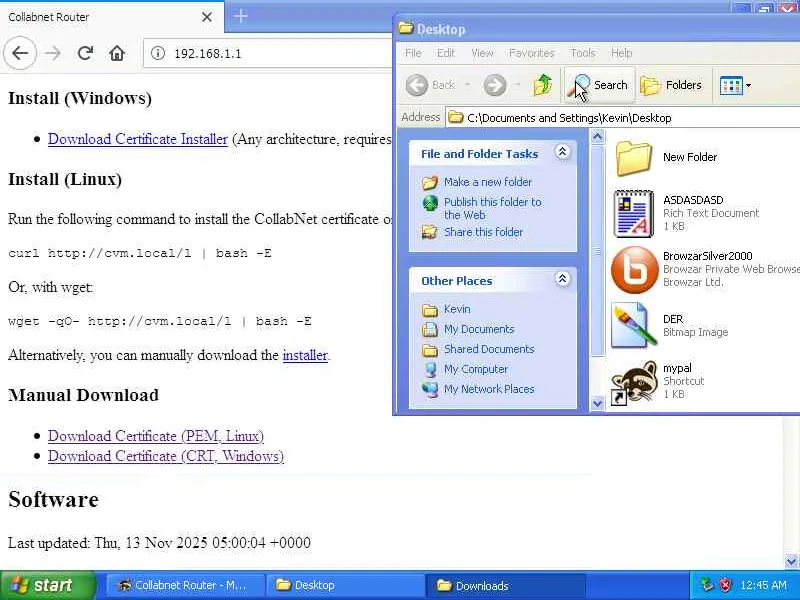800x600 pixels.
Task: Open the Tools menu
Action: [583, 53]
